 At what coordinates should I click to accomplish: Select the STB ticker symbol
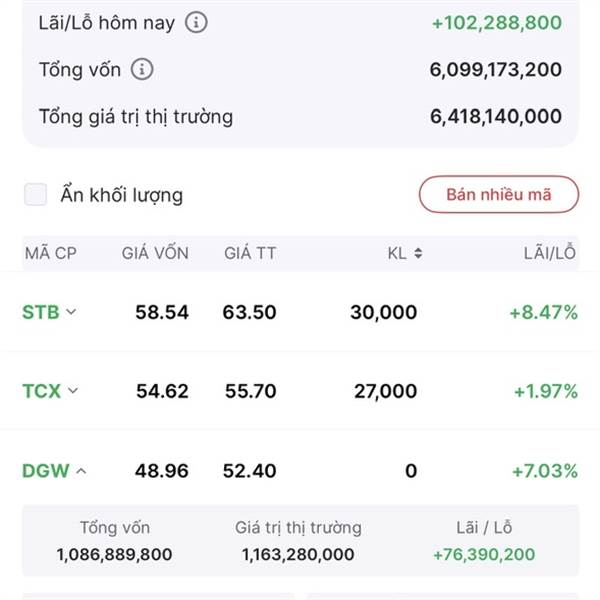click(x=41, y=312)
